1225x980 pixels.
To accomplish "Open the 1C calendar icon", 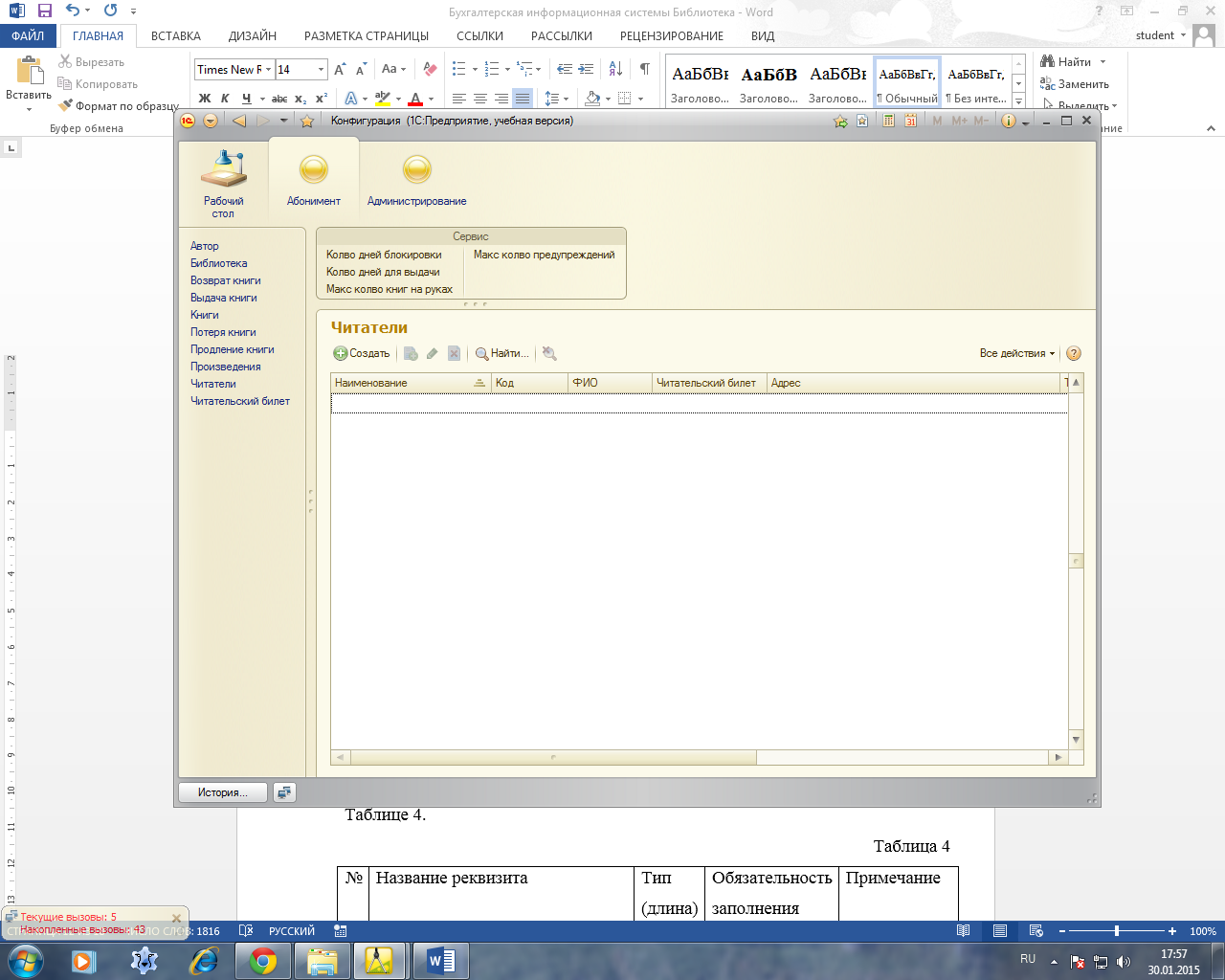I will coord(910,121).
